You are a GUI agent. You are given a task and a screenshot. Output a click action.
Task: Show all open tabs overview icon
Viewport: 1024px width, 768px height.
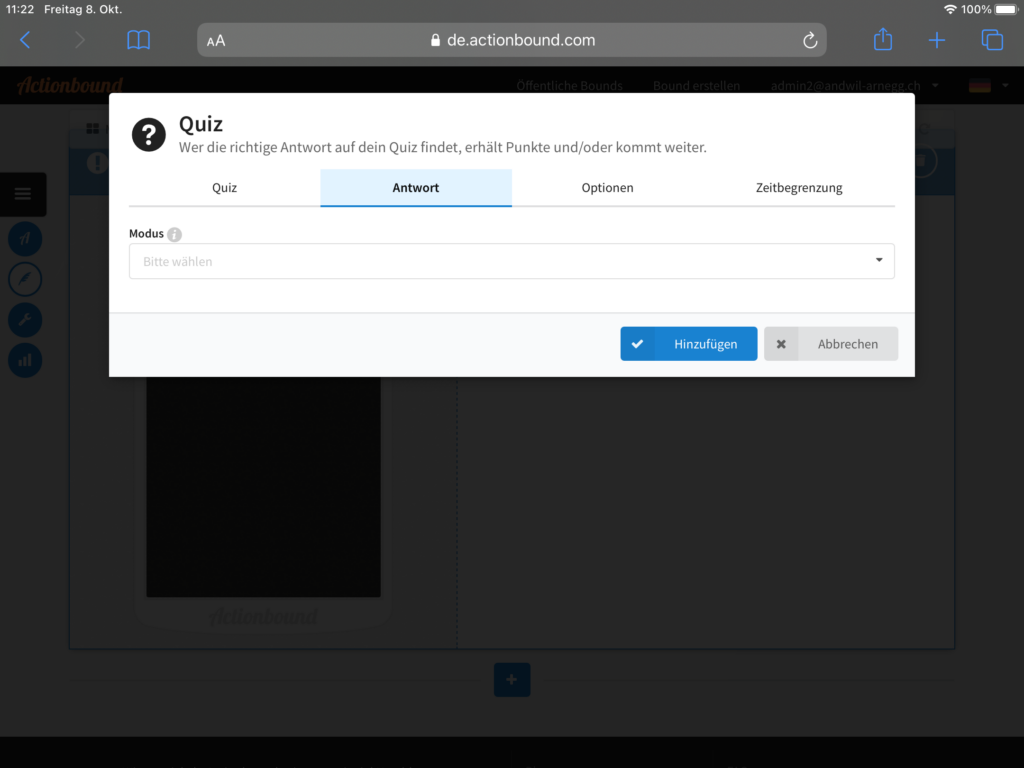991,40
